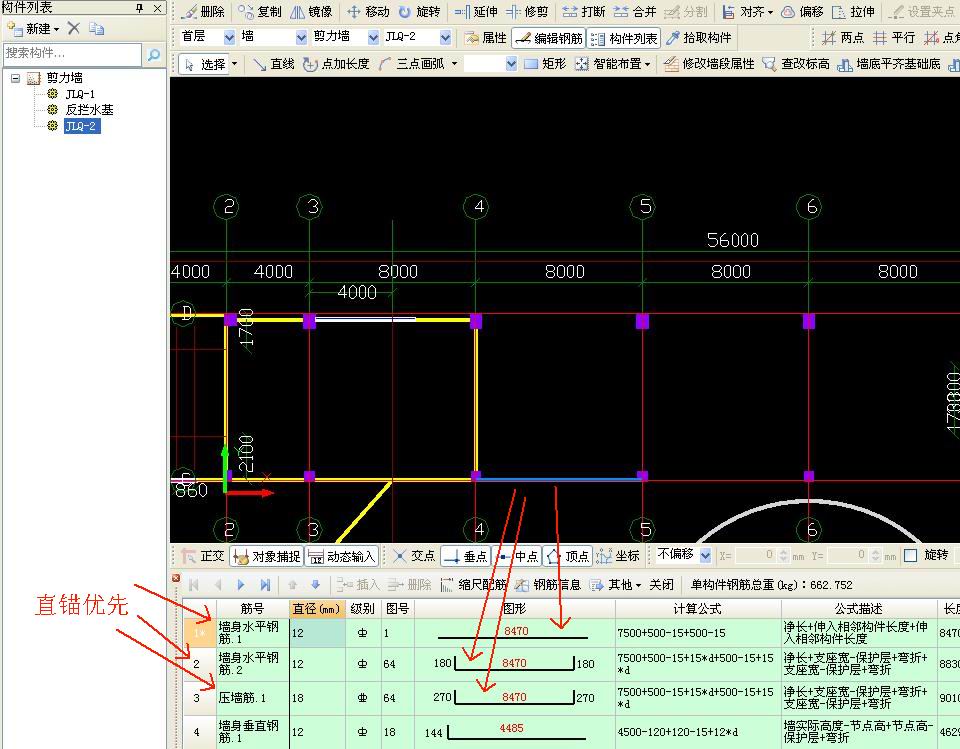Click Scale Rebar (缩尺配筋) button

(x=474, y=585)
